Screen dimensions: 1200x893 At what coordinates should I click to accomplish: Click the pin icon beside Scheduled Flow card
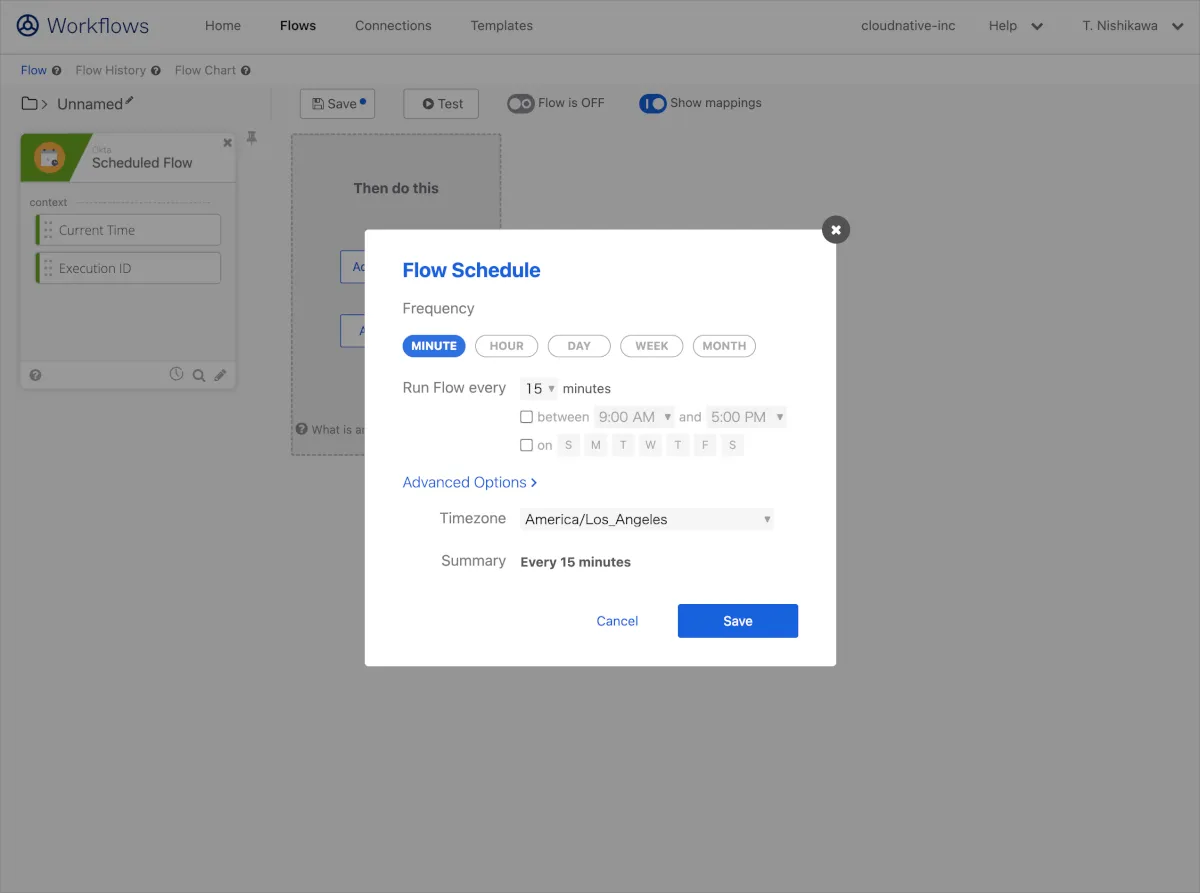coord(252,140)
